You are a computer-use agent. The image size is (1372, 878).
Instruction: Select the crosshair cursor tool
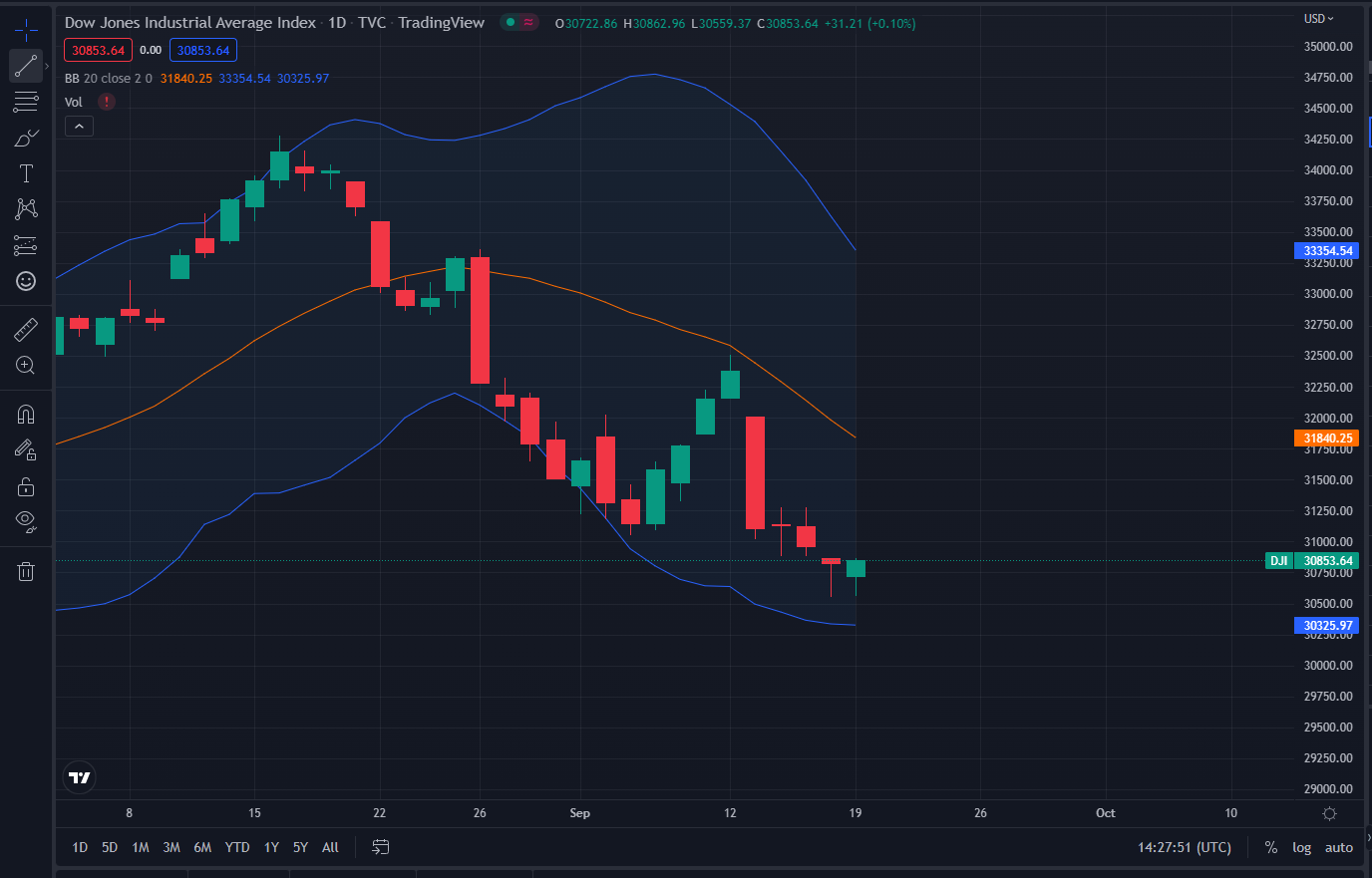(26, 29)
